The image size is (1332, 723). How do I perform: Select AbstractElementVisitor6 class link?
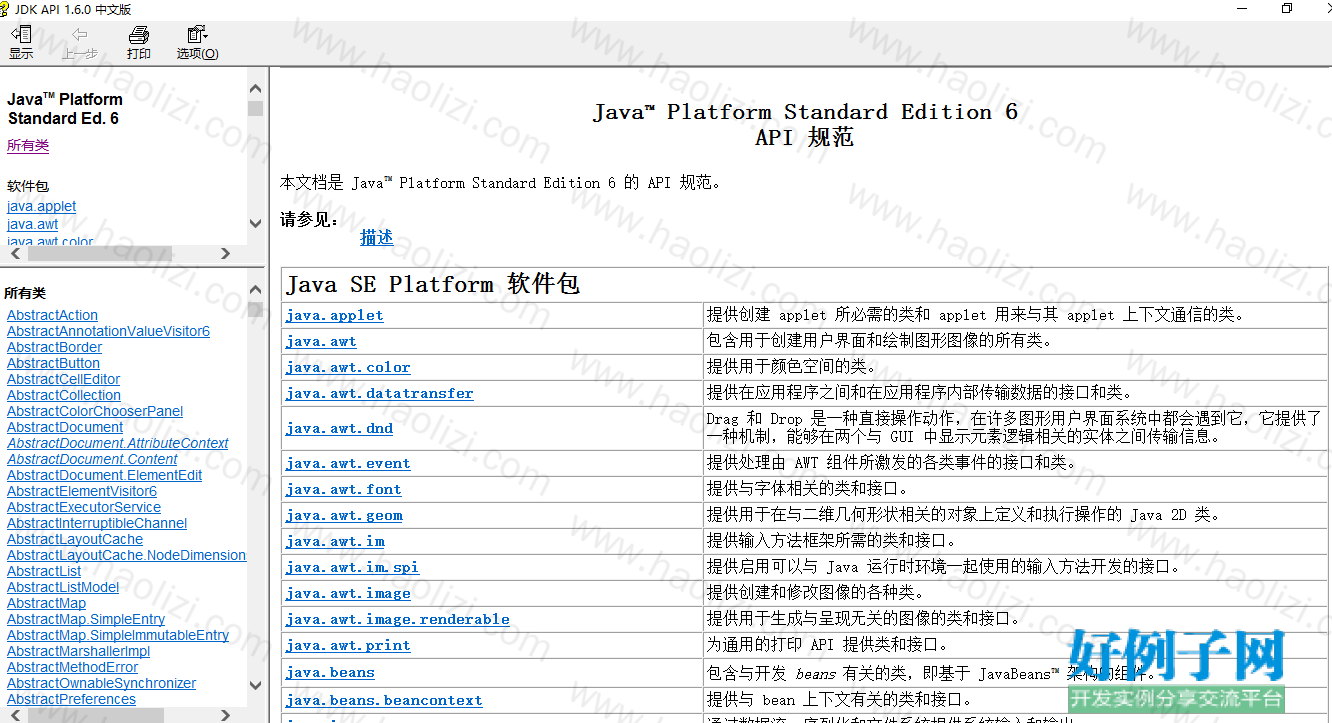82,491
